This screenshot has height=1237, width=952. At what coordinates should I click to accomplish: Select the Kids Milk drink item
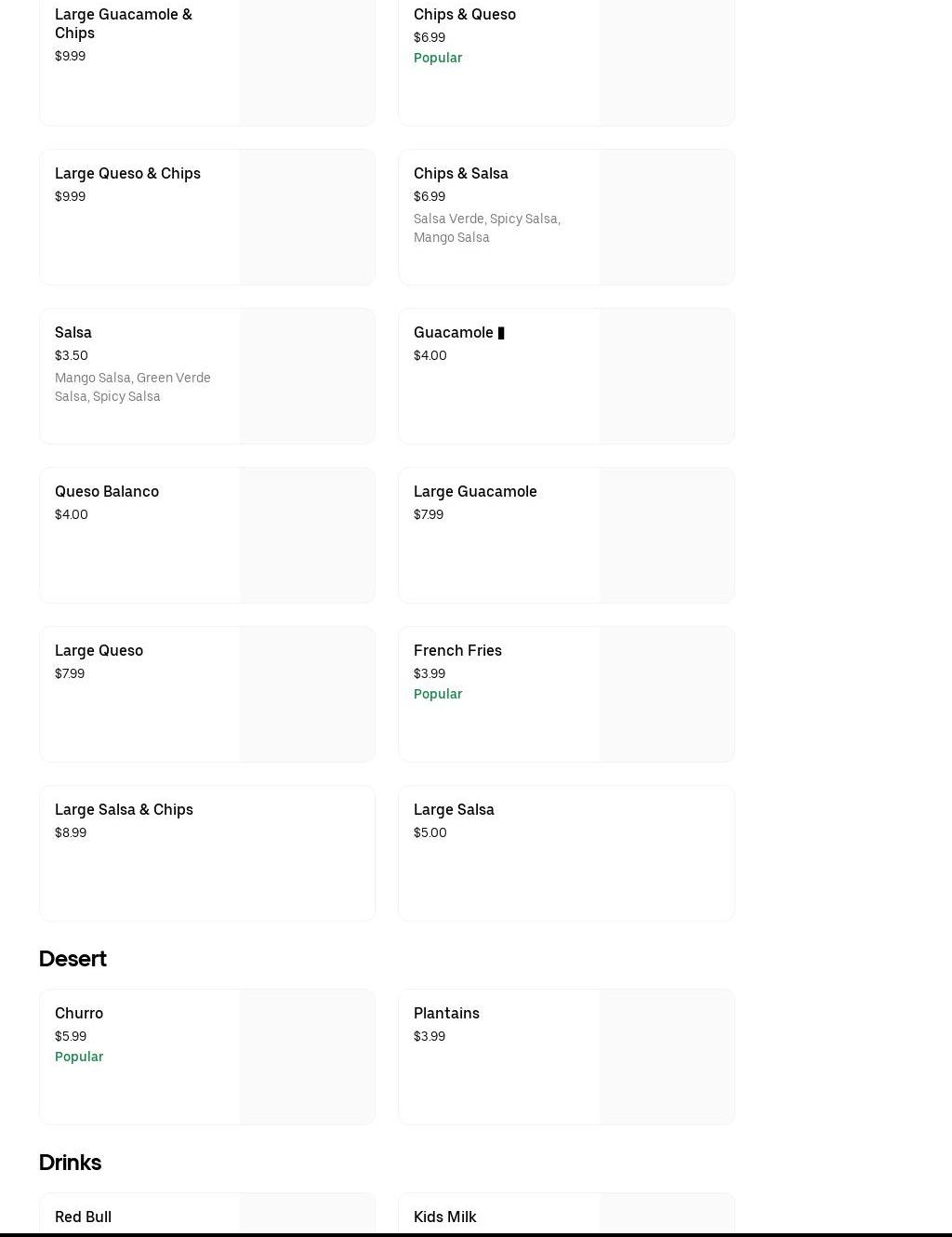(x=566, y=1214)
